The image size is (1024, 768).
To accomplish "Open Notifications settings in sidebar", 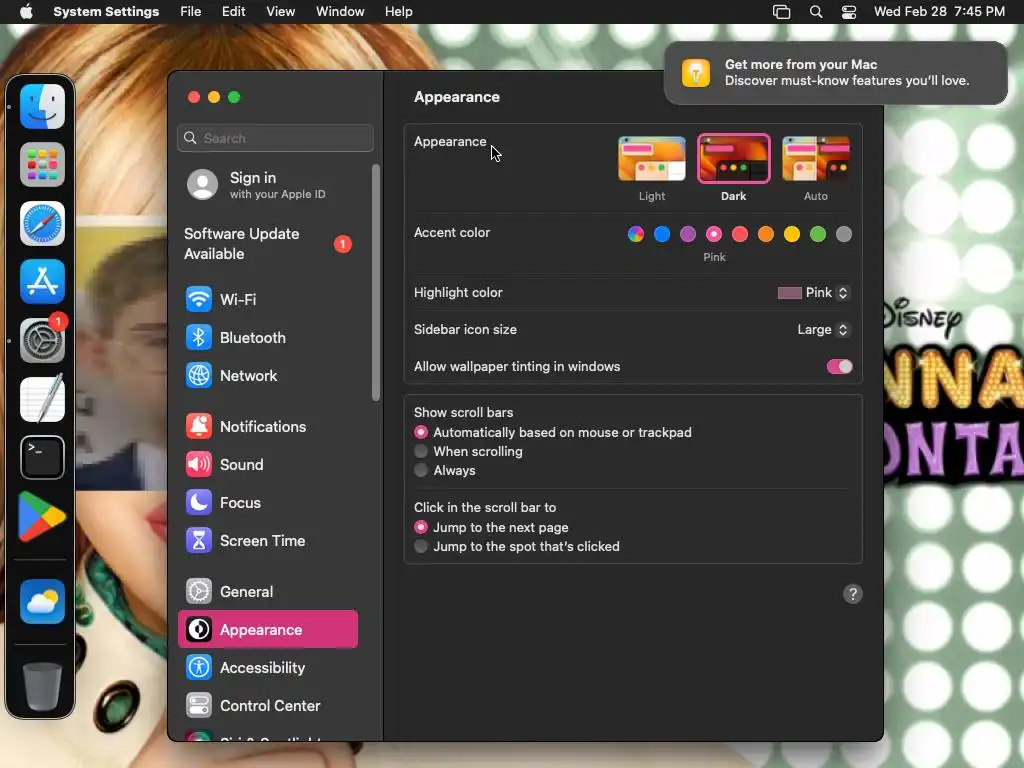I will 268,426.
